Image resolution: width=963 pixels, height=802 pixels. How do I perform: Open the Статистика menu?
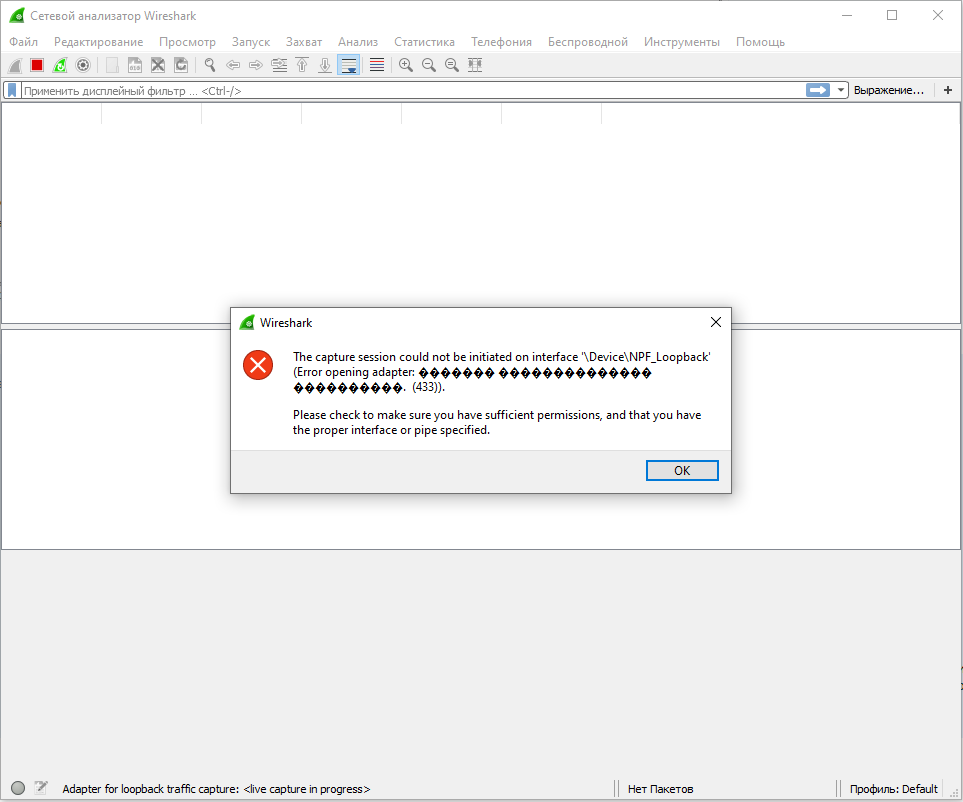pos(424,42)
